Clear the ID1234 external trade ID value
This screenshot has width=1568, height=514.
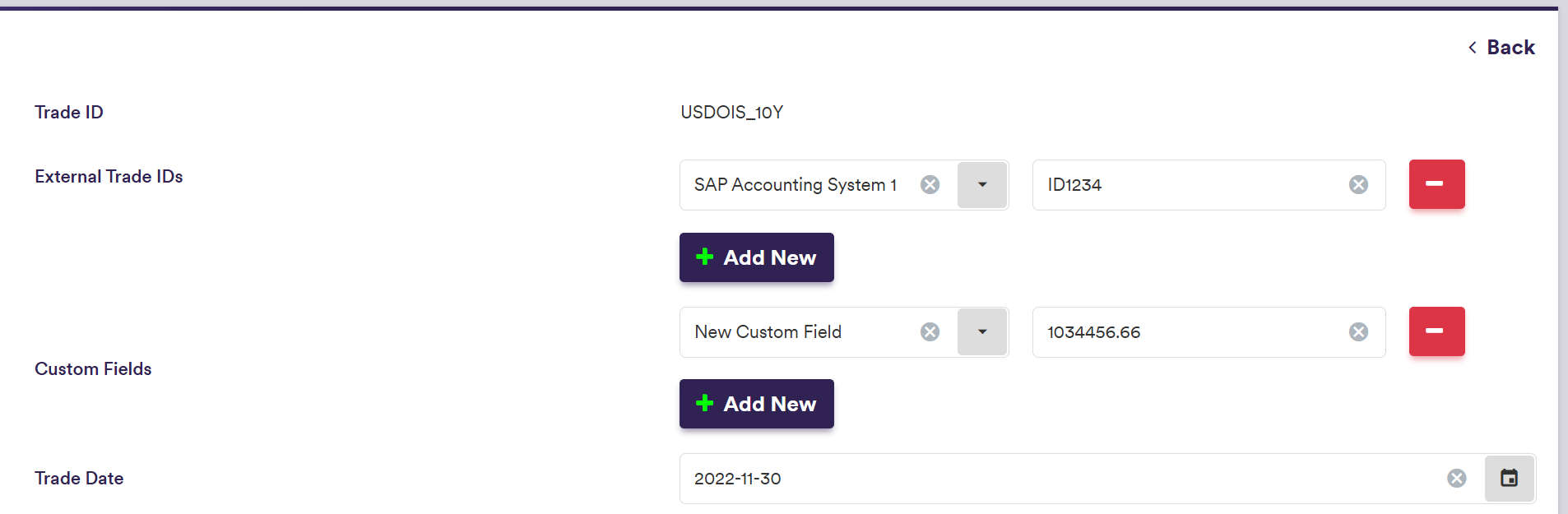click(x=1358, y=185)
